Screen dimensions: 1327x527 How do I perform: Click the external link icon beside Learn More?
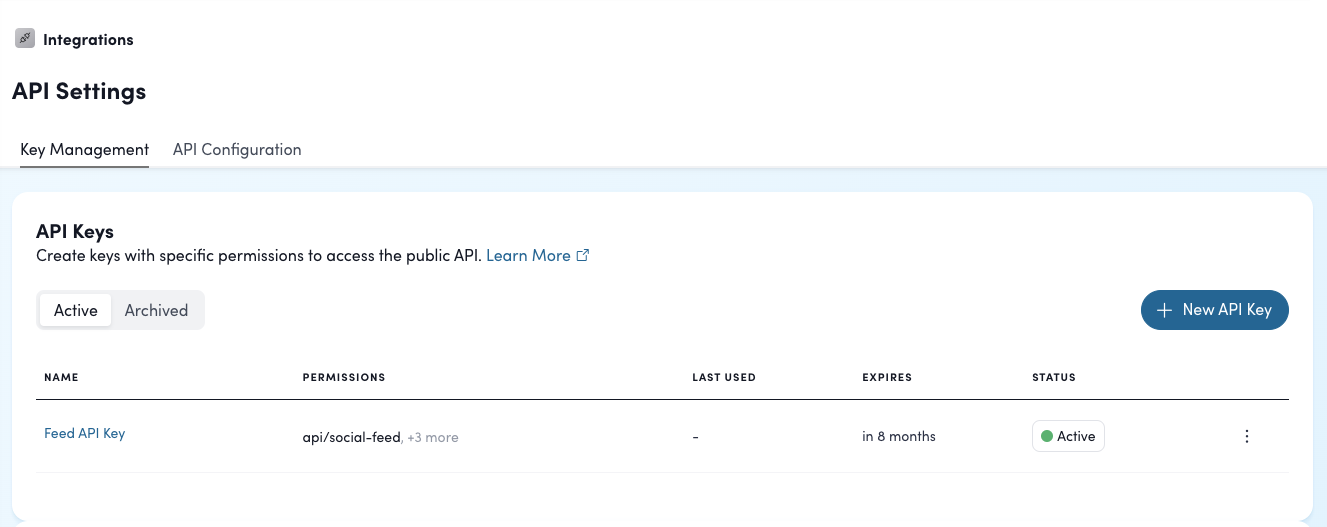[x=583, y=255]
